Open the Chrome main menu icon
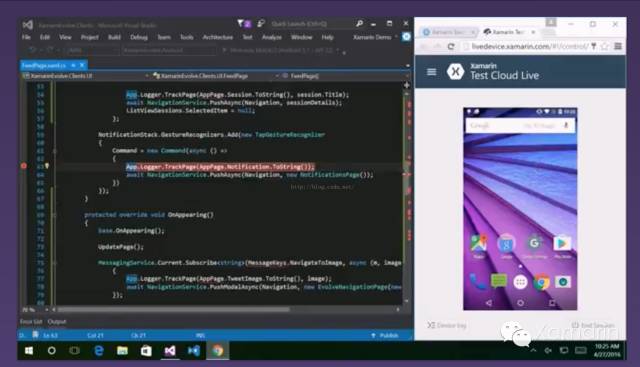640x367 pixels. pyautogui.click(x=618, y=47)
